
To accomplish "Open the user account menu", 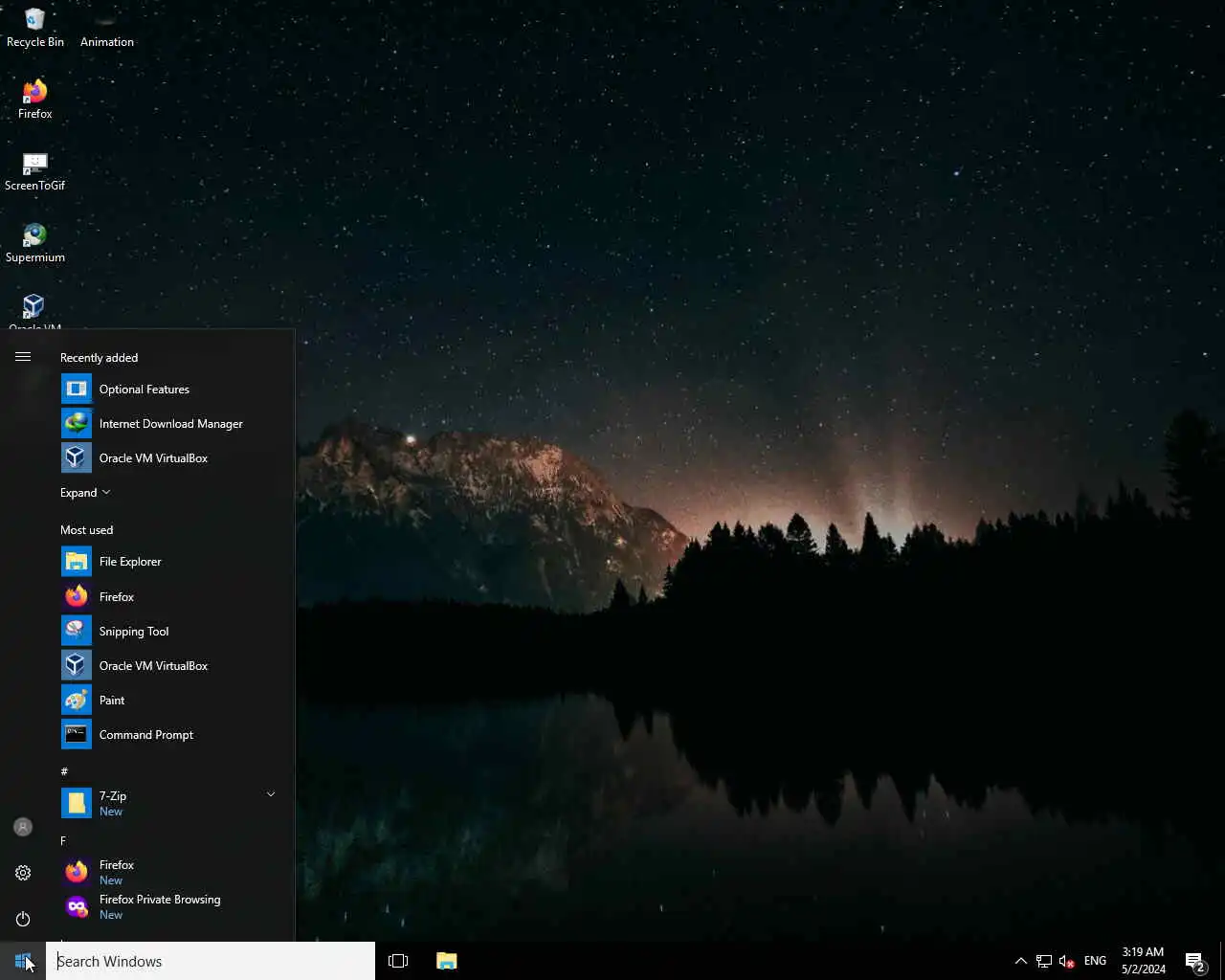I will tap(23, 827).
